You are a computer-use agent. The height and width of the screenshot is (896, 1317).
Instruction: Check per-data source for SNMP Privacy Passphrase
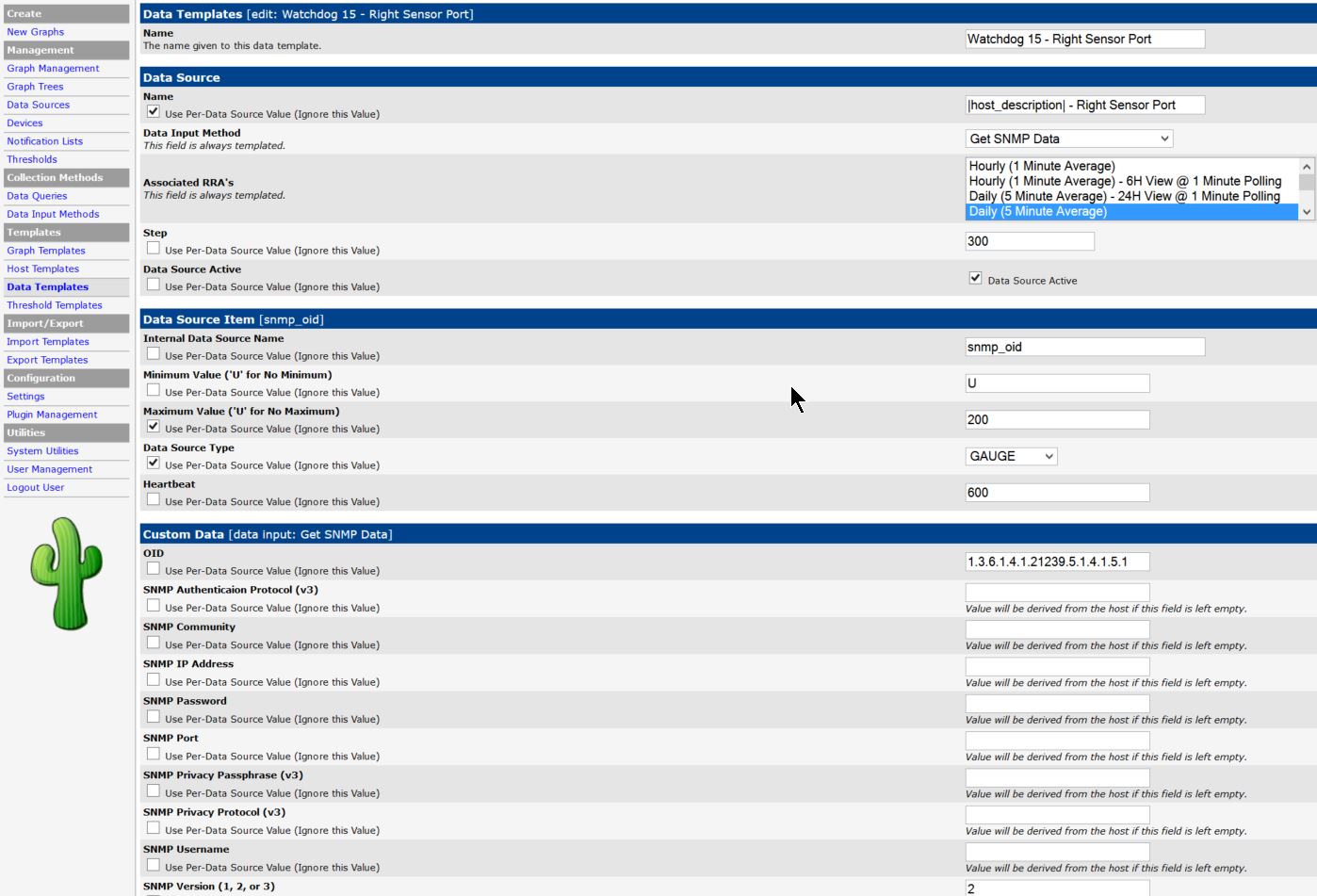click(154, 791)
